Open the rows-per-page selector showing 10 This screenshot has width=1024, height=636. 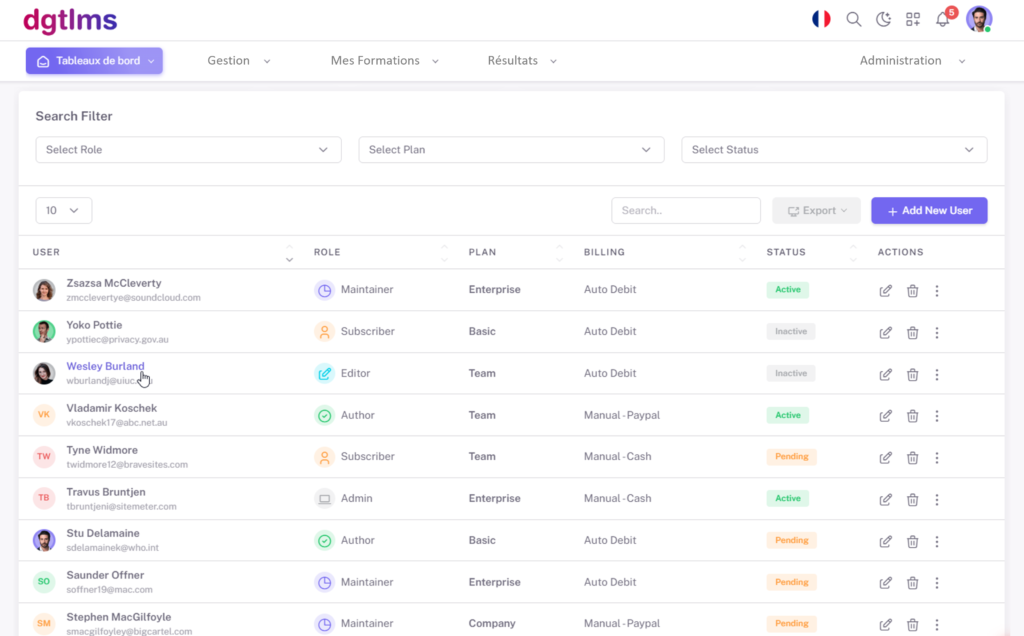coord(63,210)
